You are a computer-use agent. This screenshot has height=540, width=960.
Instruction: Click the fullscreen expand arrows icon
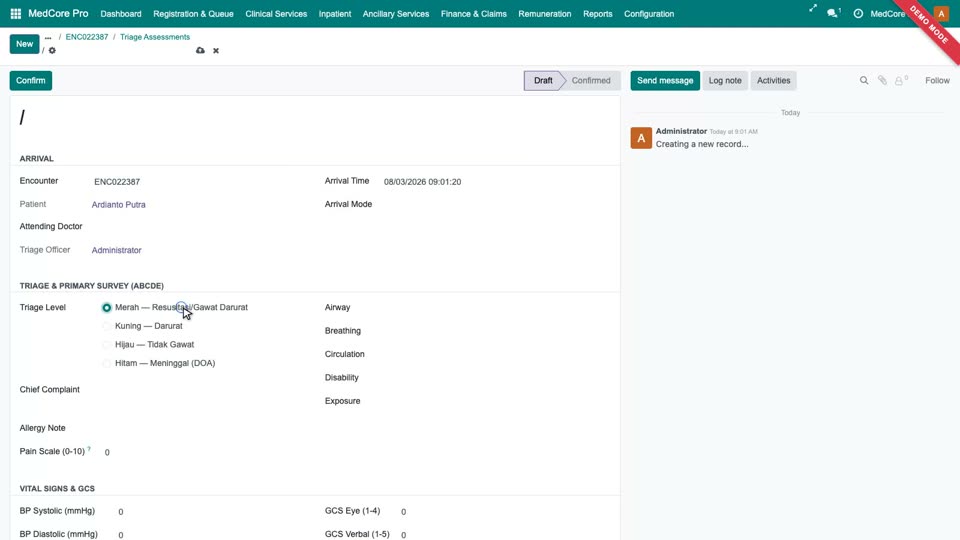[812, 9]
